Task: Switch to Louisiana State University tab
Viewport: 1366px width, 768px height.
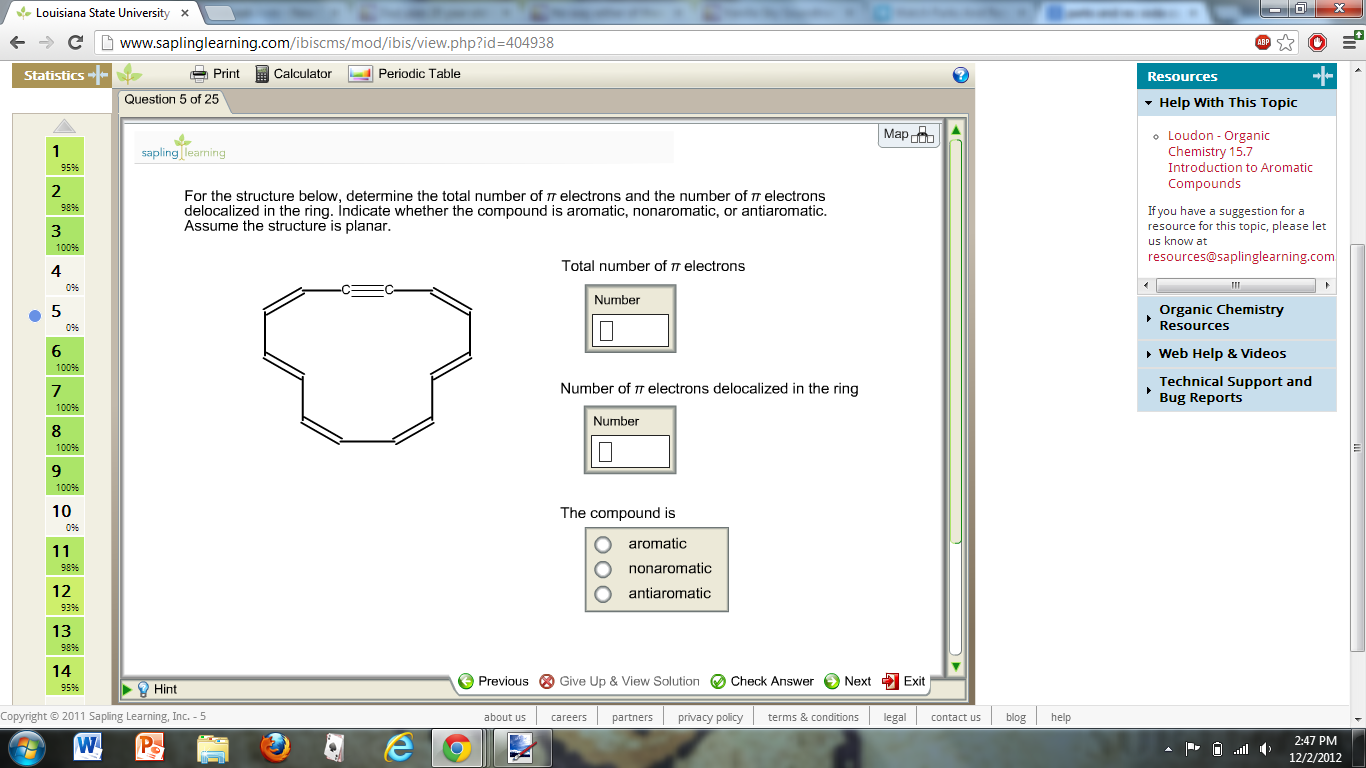Action: (103, 13)
